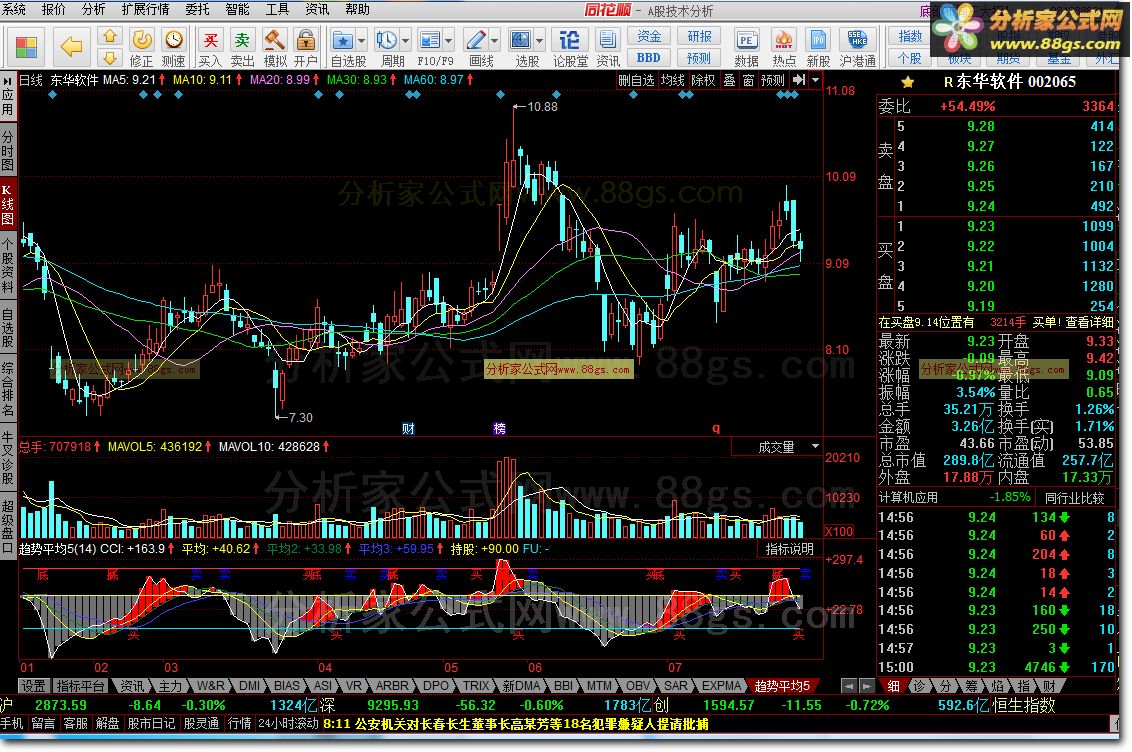Open the 测速 speed test tool

[173, 48]
